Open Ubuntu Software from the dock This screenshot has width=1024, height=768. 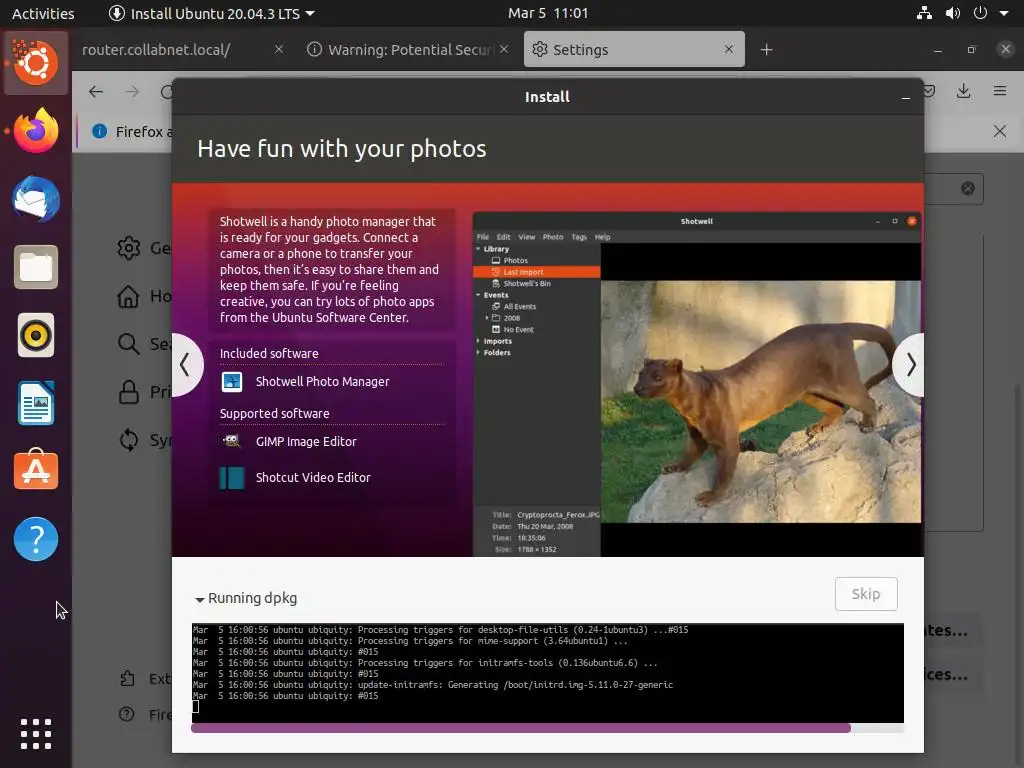(36, 470)
